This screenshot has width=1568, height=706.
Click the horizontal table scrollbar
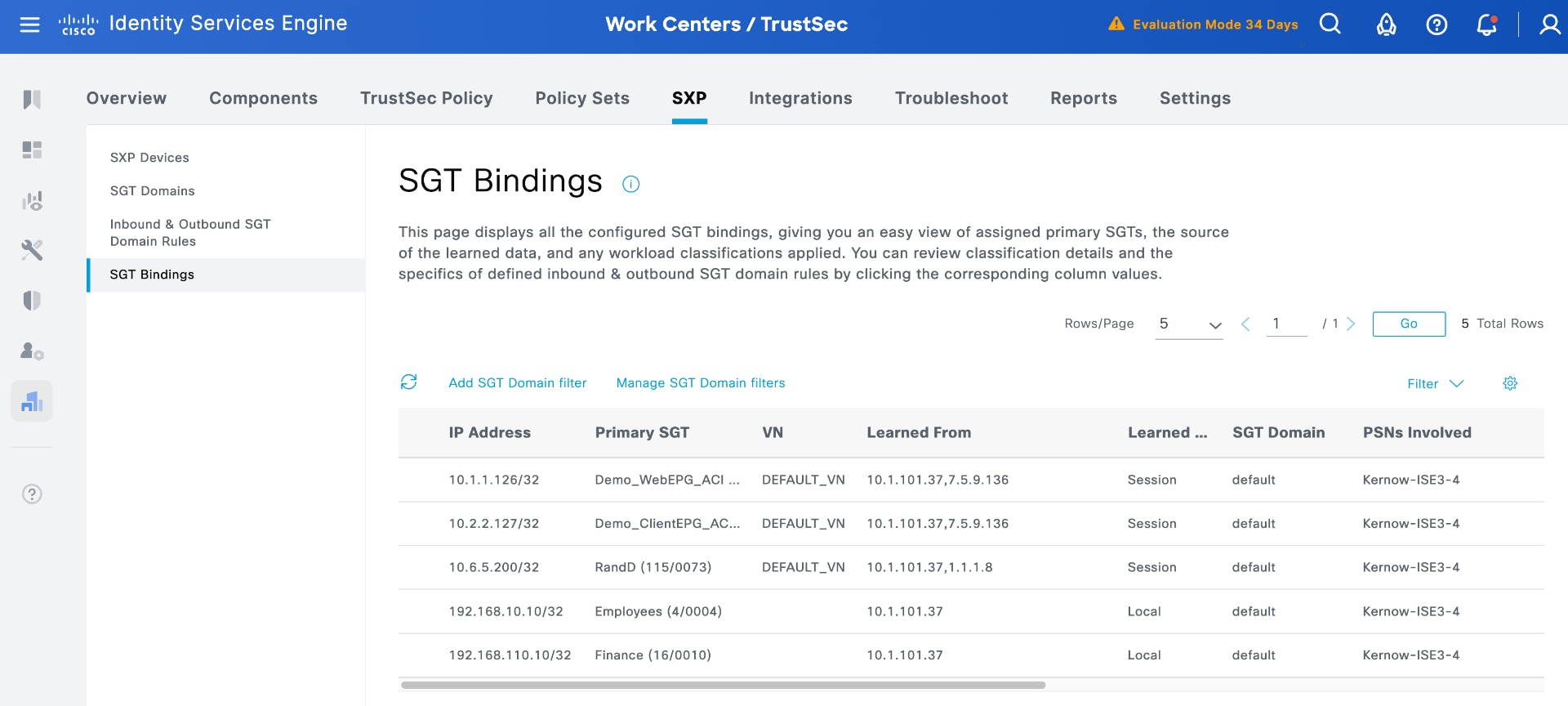[723, 686]
